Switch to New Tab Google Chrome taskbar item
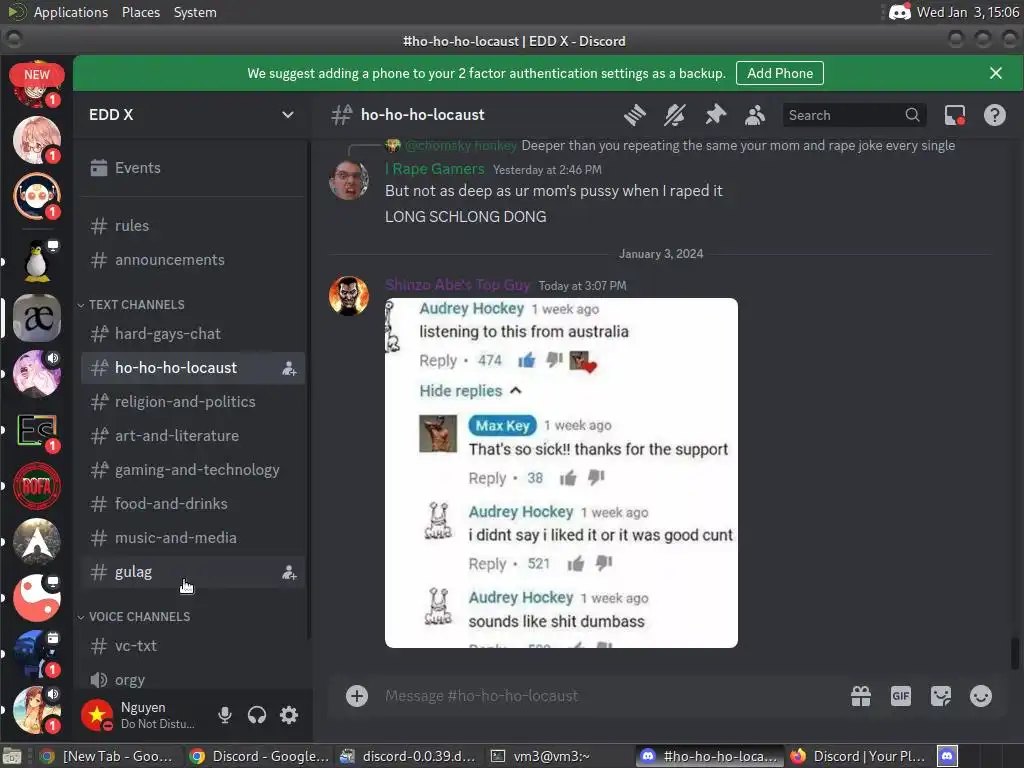Image resolution: width=1024 pixels, height=768 pixels. (x=106, y=756)
